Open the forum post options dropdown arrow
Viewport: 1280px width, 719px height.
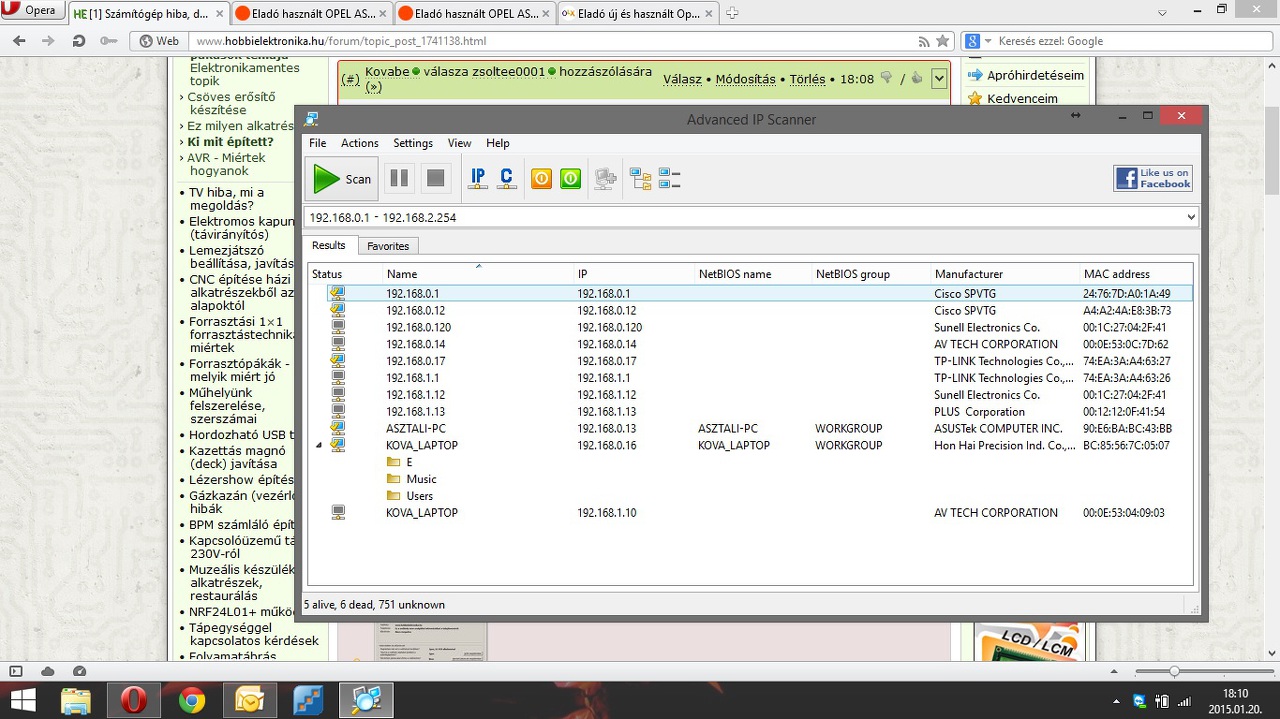[938, 78]
